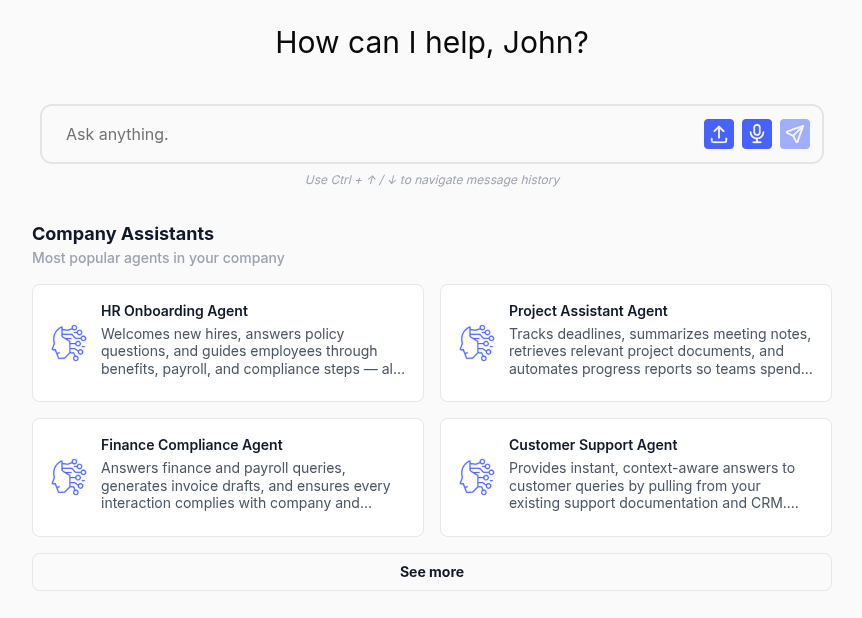Click the Customer Support Agent brain icon
Screen dimensions: 862x618
[477, 477]
